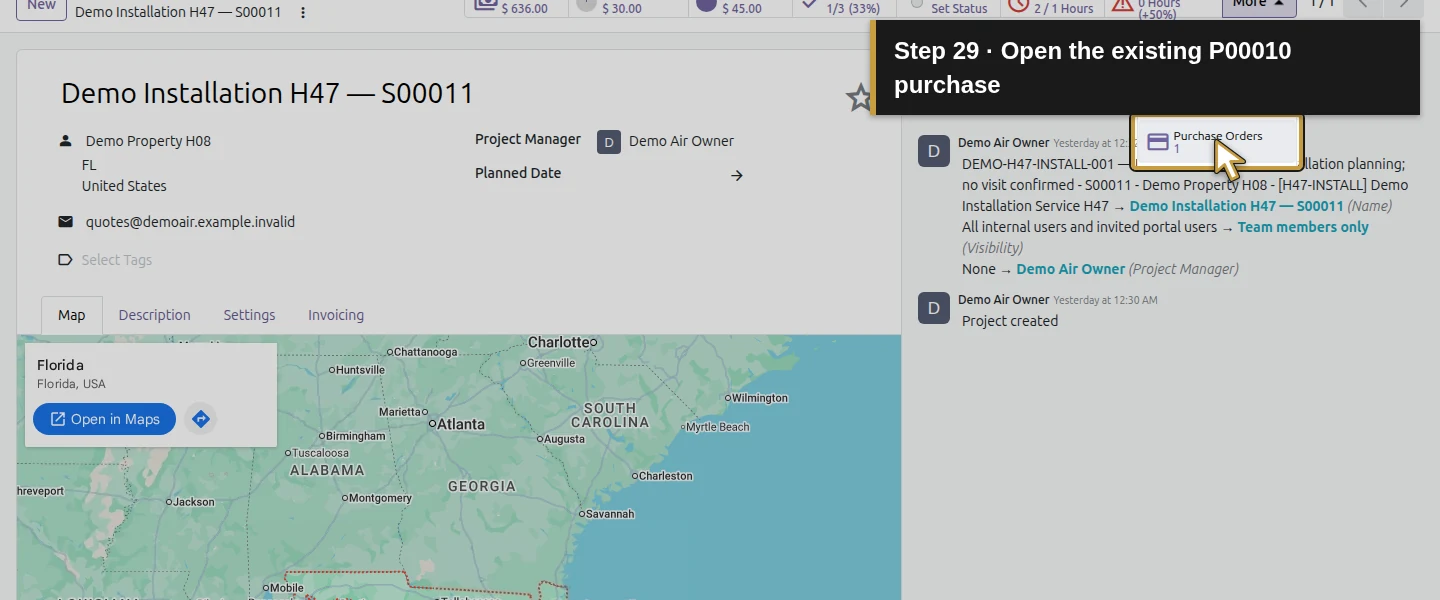The image size is (1440, 600).
Task: Click the Demo Air Owner link in chatter log
Action: [x=1070, y=269]
